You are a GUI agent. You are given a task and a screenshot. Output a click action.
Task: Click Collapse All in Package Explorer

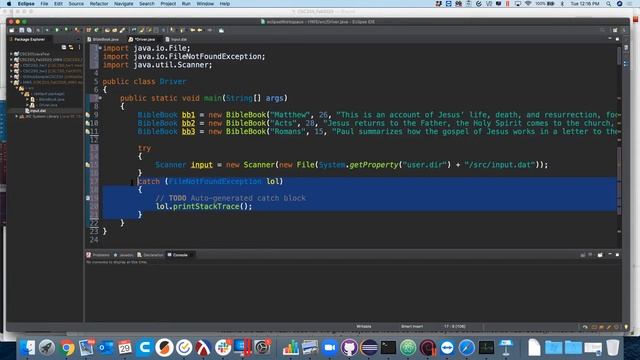64,47
